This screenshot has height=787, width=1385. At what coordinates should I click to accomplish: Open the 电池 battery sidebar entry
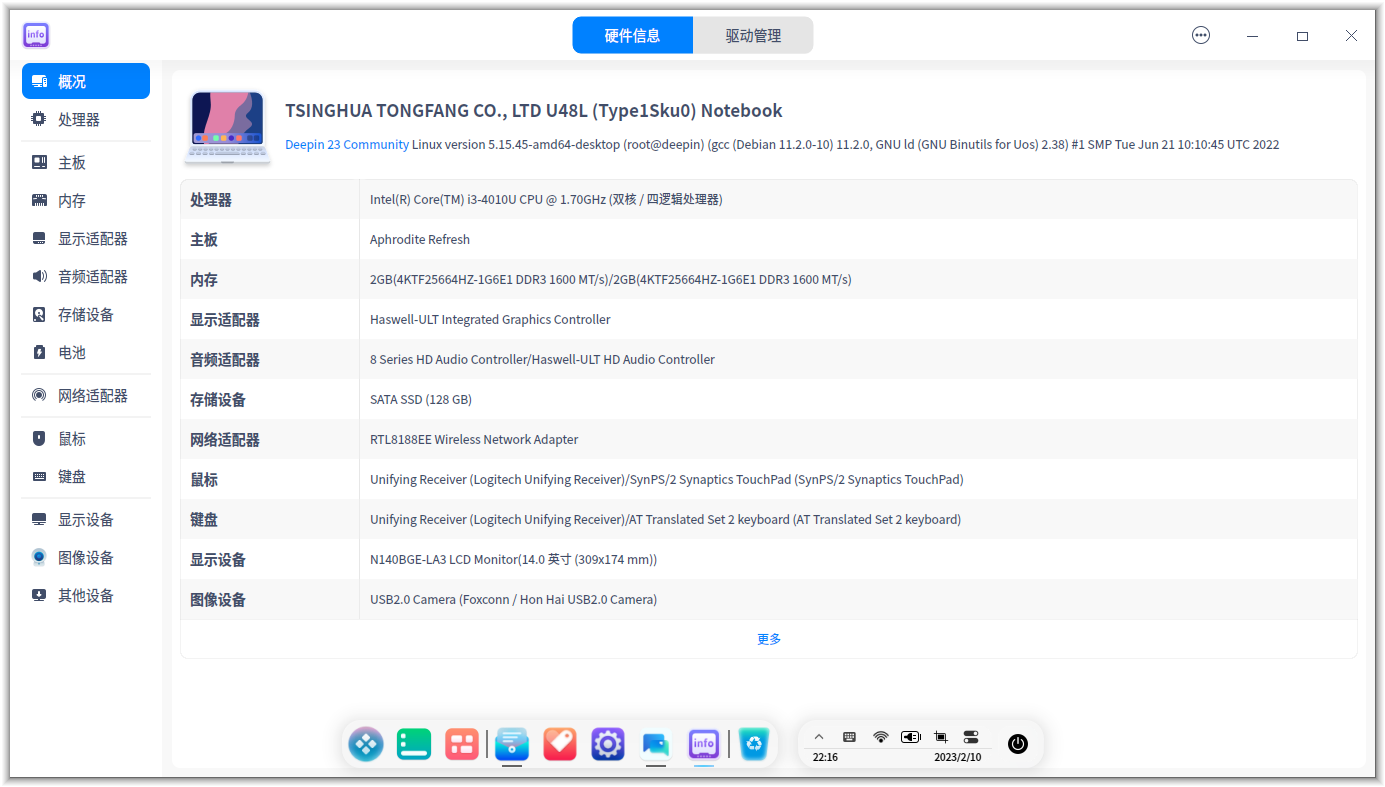[x=86, y=352]
